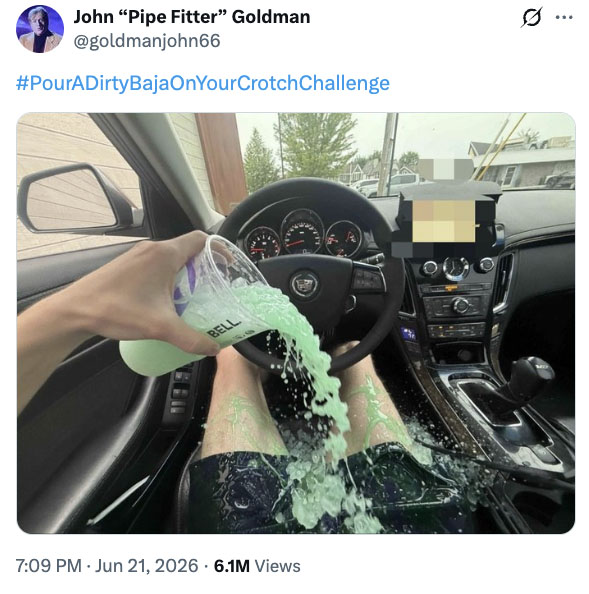Click the Cadillac emblem on the steering wheel

pyautogui.click(x=304, y=283)
